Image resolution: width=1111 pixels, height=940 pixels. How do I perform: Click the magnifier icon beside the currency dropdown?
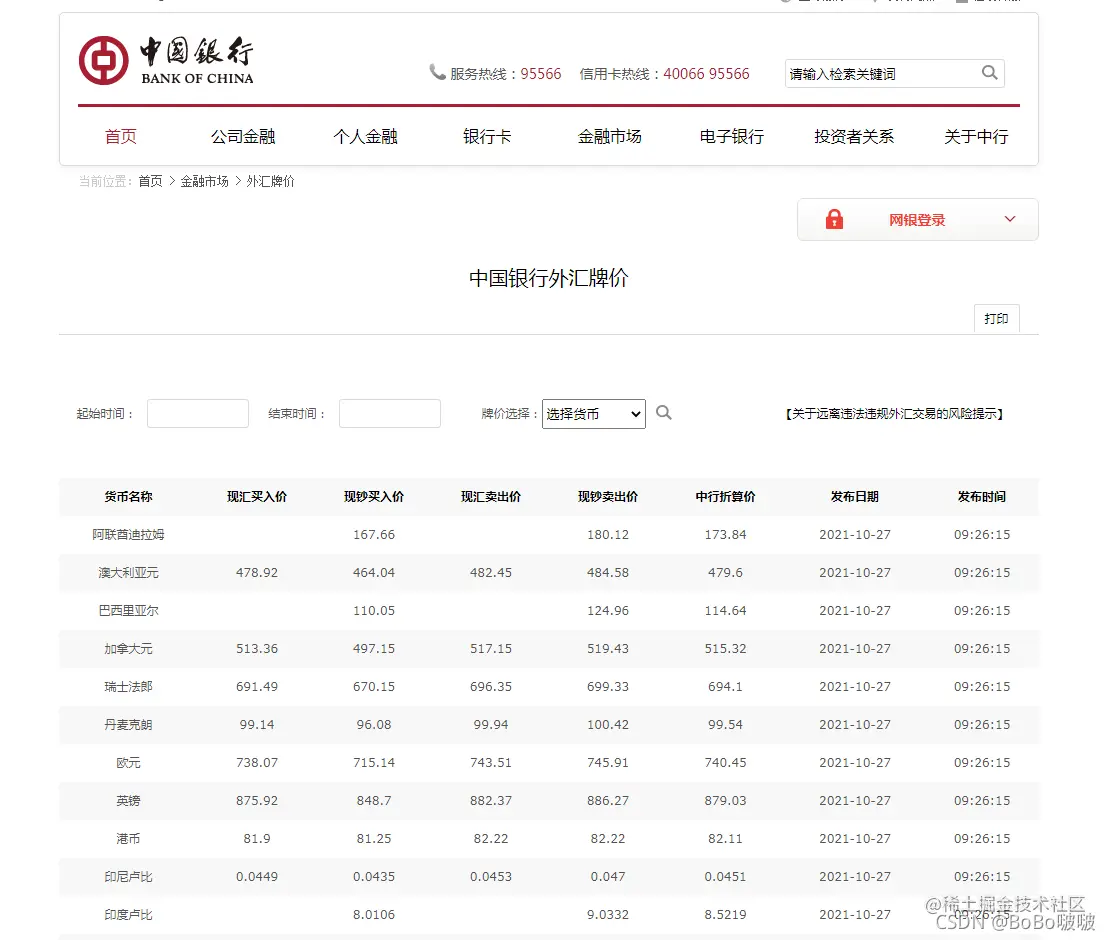pos(664,411)
